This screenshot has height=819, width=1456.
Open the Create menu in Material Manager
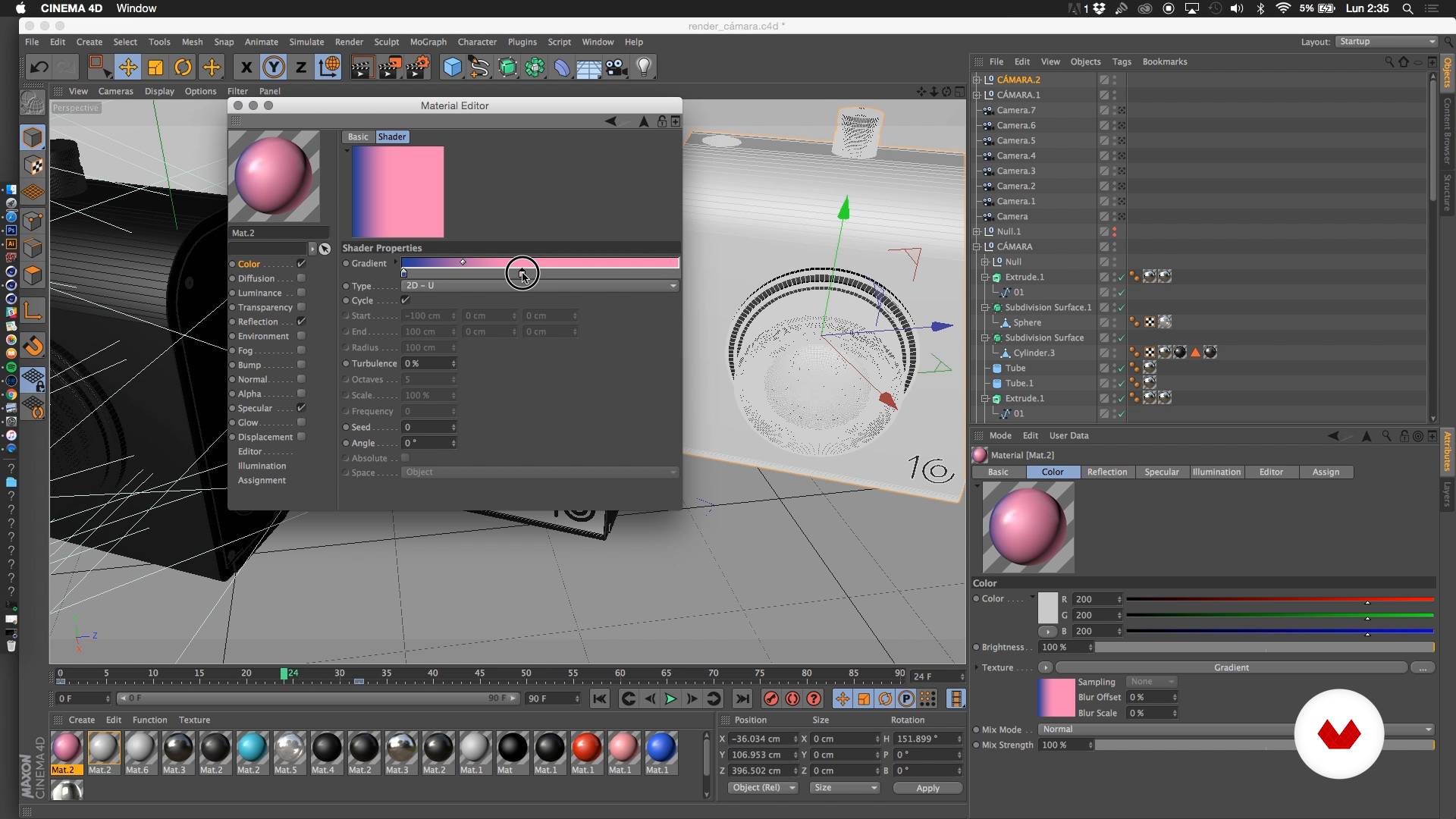tap(82, 720)
